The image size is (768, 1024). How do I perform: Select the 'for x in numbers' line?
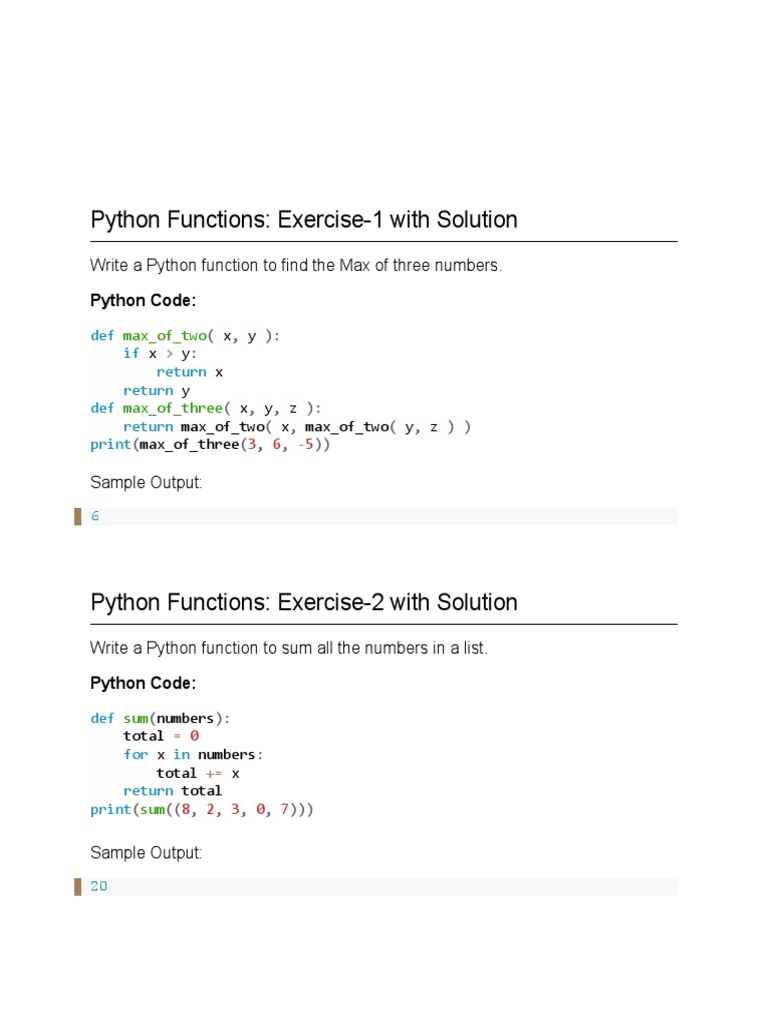(x=193, y=755)
